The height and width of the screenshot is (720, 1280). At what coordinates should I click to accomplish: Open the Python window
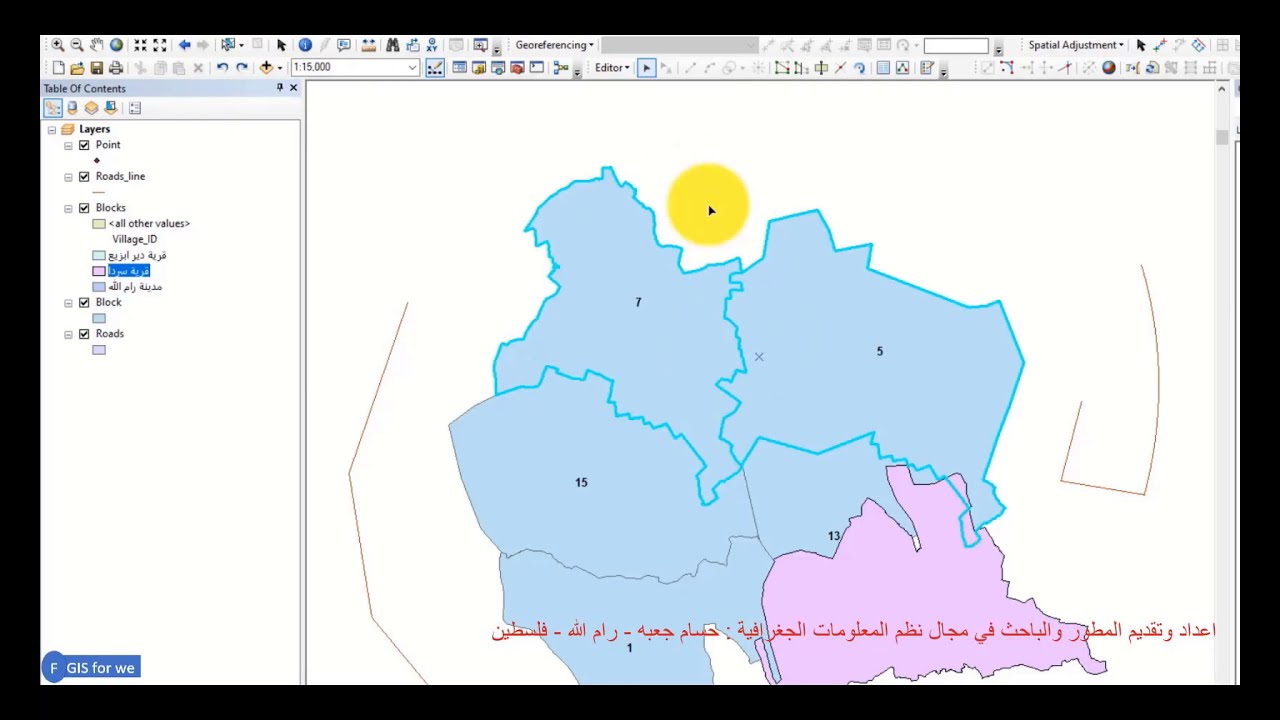click(x=537, y=68)
